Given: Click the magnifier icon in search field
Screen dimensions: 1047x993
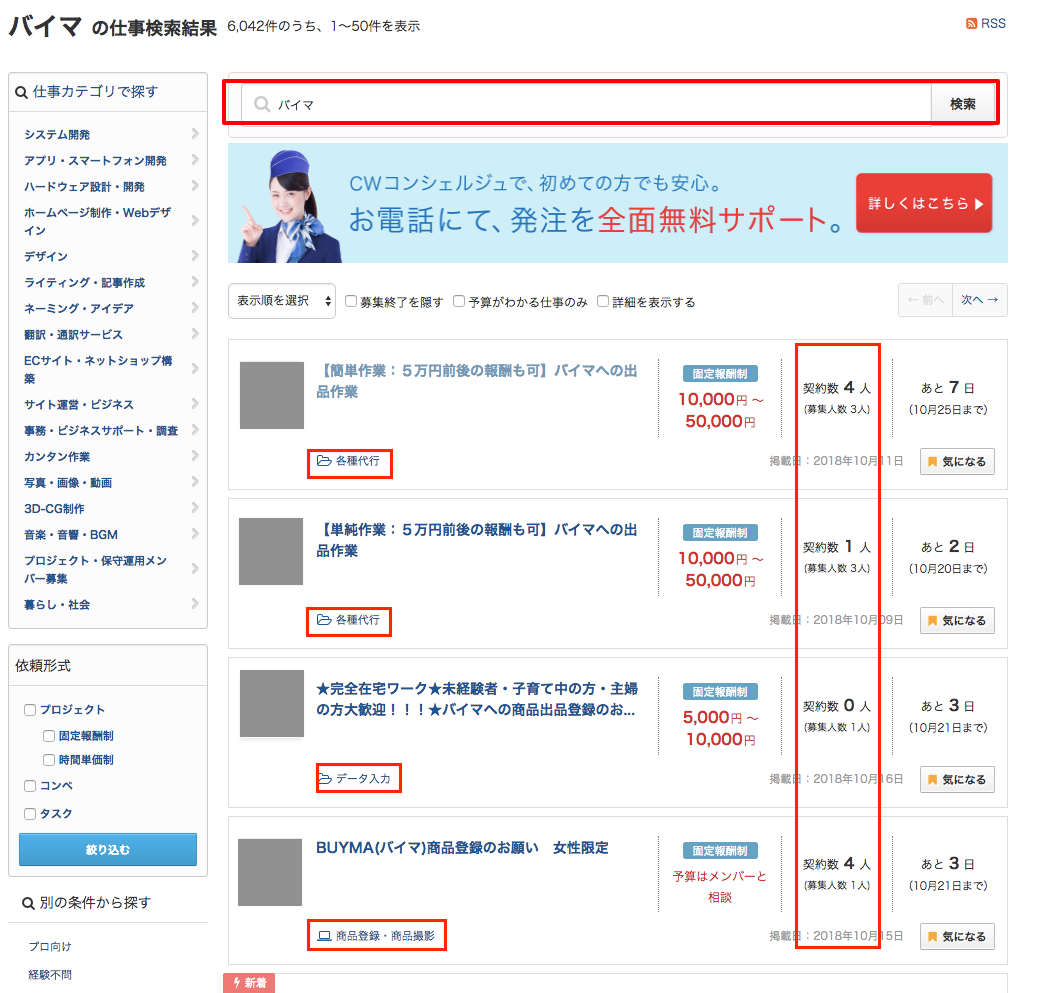Looking at the screenshot, I should [x=262, y=104].
